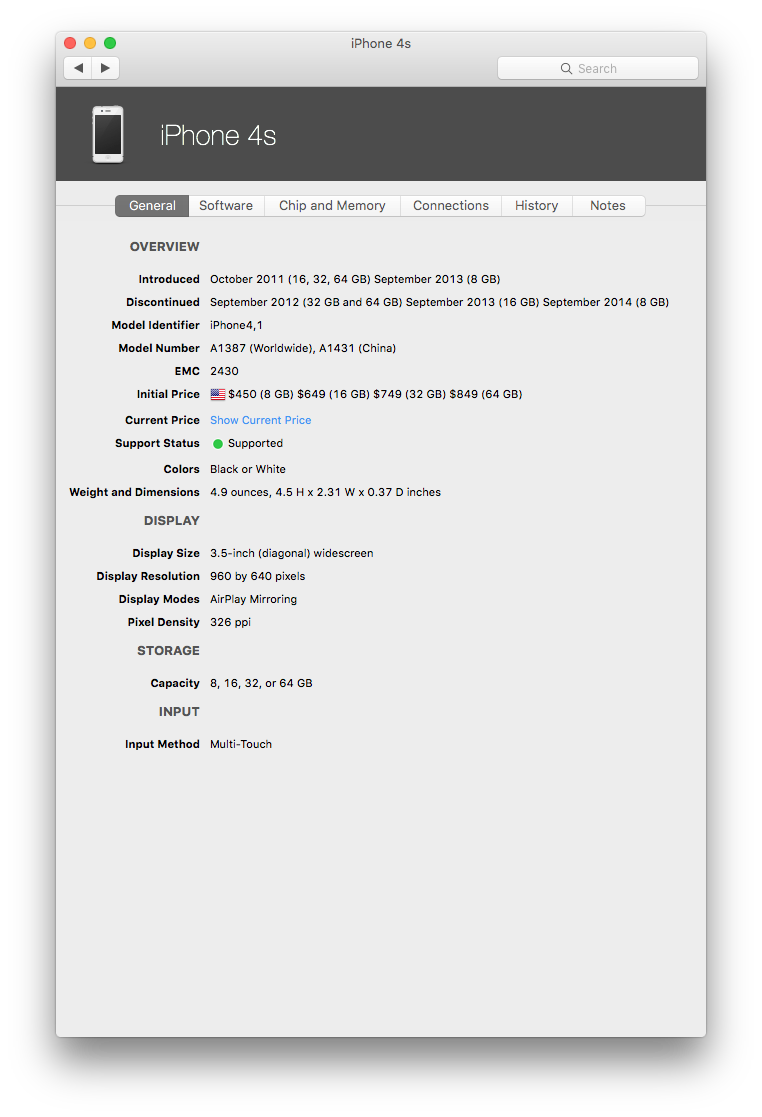Click model identifier value iPhone4,1
Image resolution: width=762 pixels, height=1117 pixels.
(x=236, y=326)
